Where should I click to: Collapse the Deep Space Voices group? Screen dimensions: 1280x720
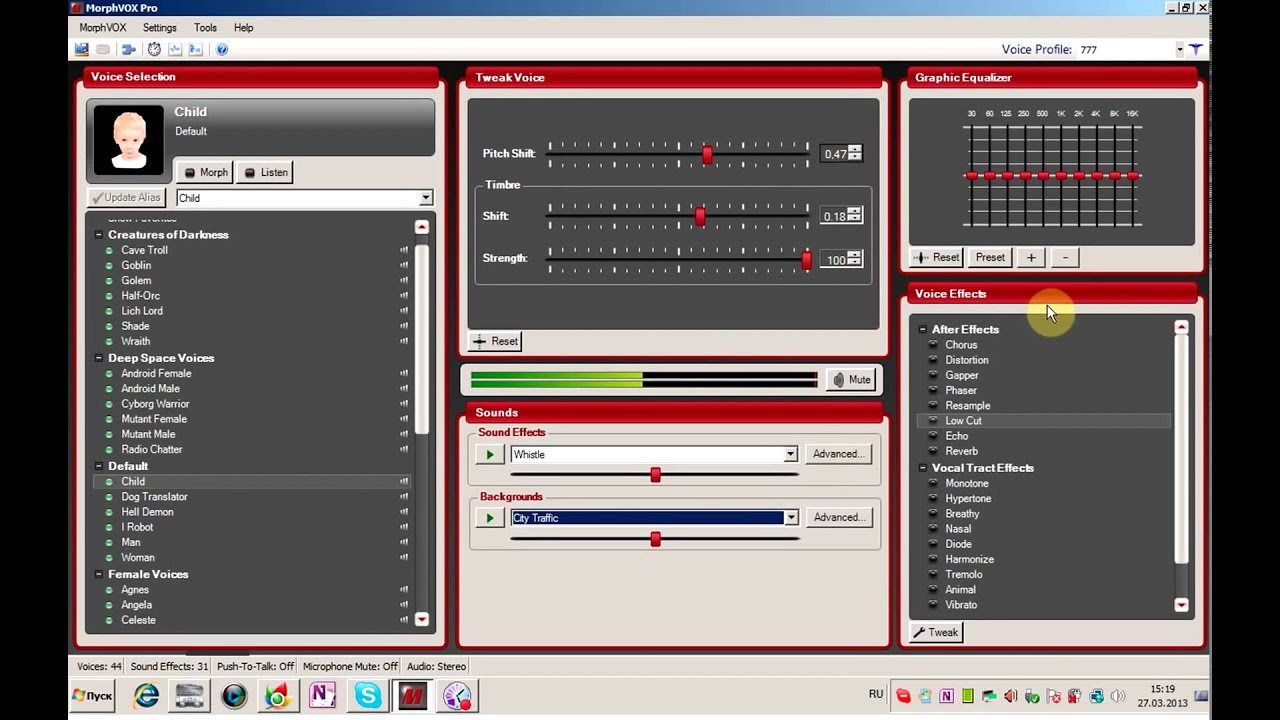98,358
